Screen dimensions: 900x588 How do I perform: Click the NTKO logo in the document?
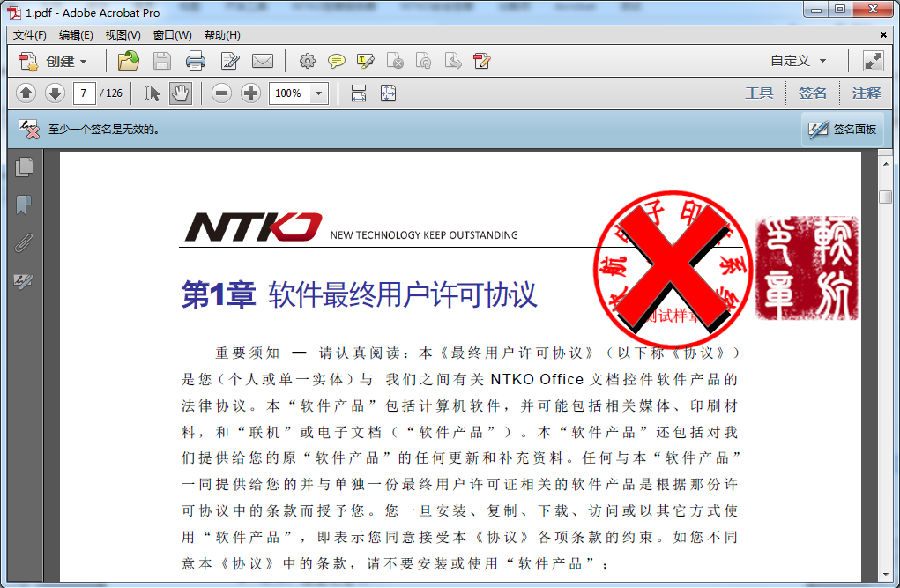[x=253, y=227]
